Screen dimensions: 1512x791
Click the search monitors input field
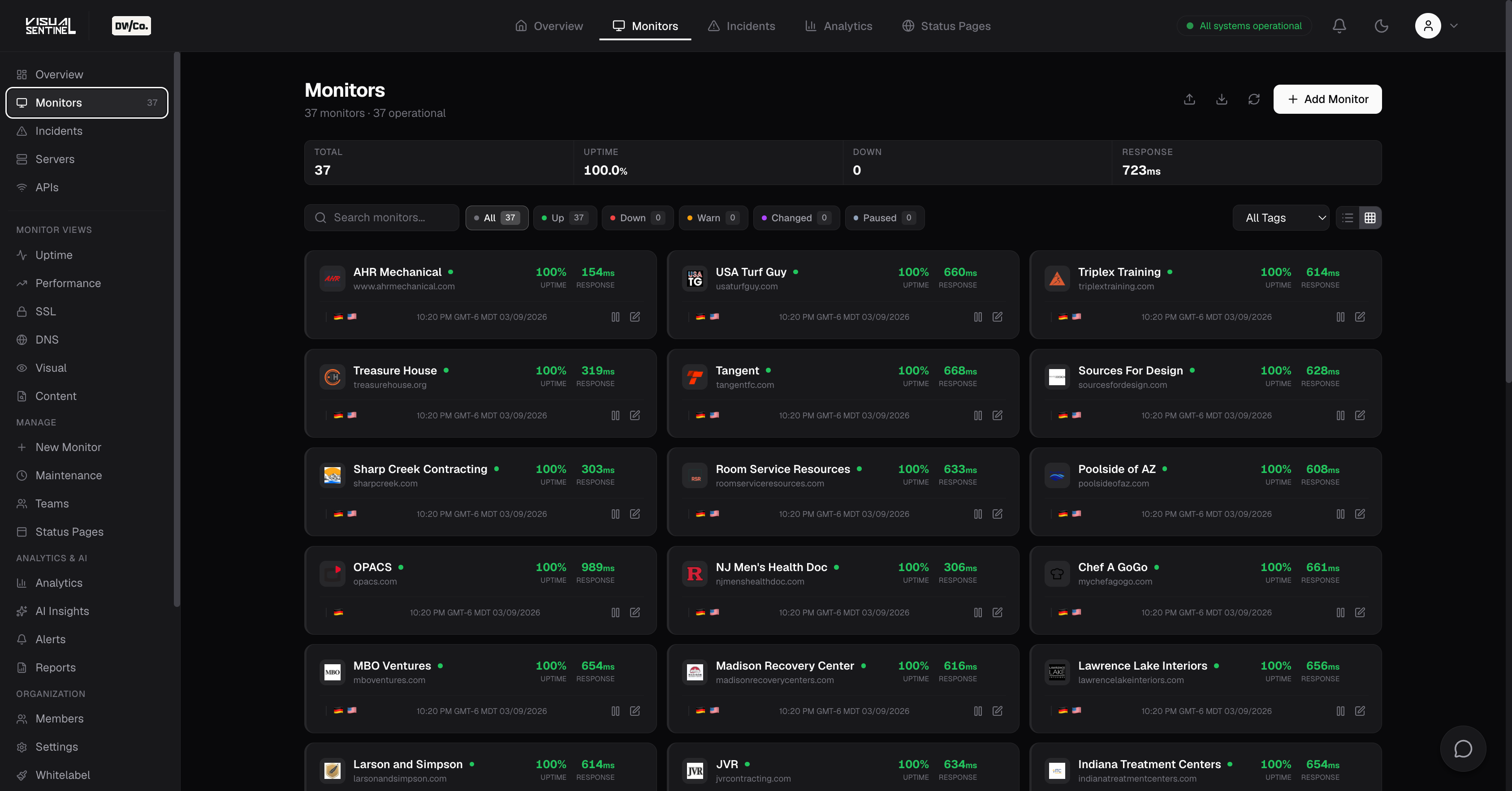pos(381,217)
